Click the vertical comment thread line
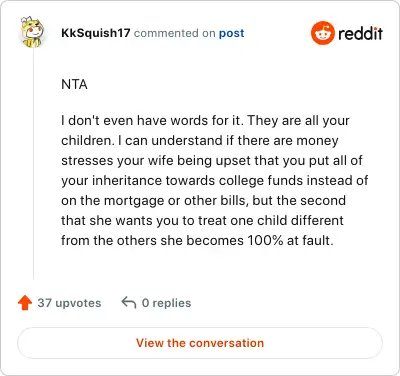The height and width of the screenshot is (376, 400). click(x=33, y=163)
